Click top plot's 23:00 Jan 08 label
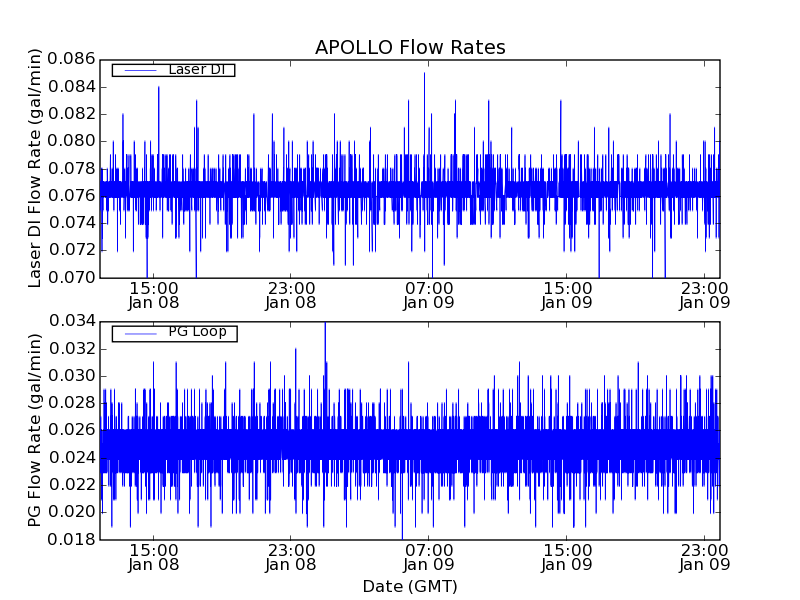This screenshot has width=800, height=600. pyautogui.click(x=291, y=295)
